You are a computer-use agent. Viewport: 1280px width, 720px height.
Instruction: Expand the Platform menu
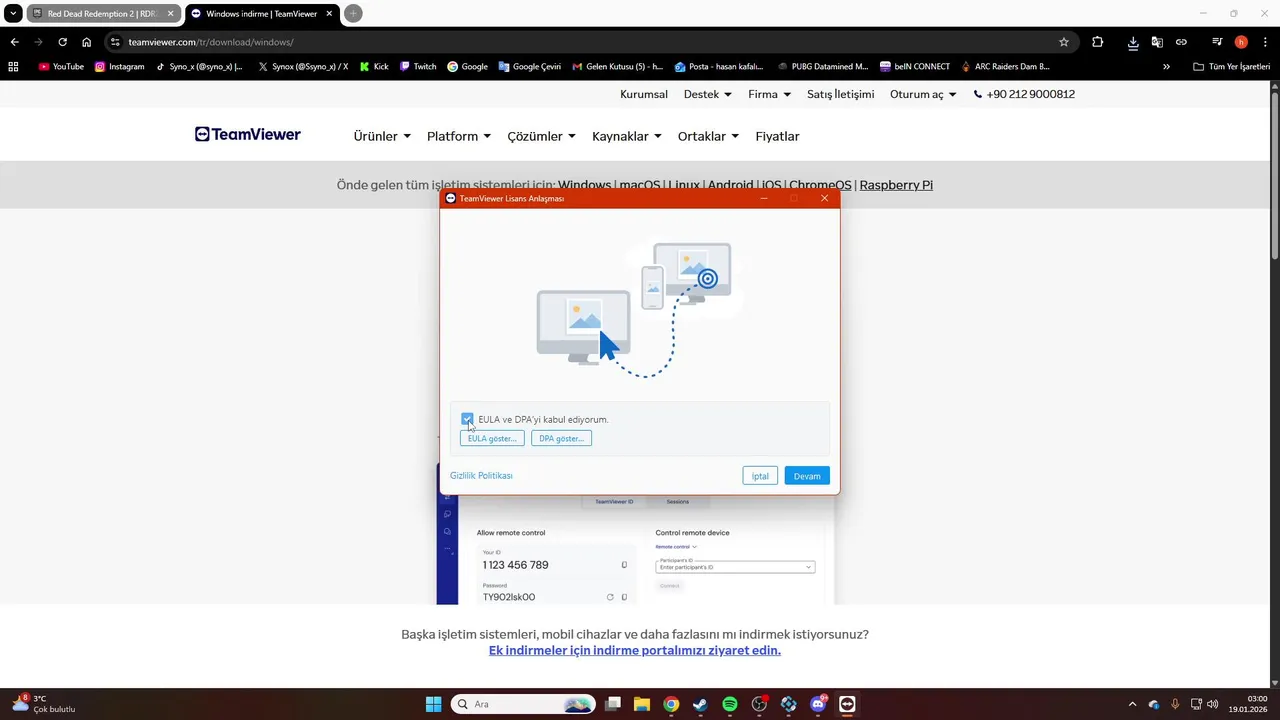pyautogui.click(x=459, y=136)
